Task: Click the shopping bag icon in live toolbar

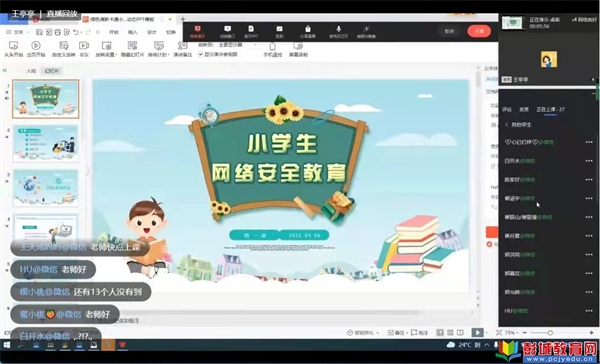Action: tap(308, 29)
